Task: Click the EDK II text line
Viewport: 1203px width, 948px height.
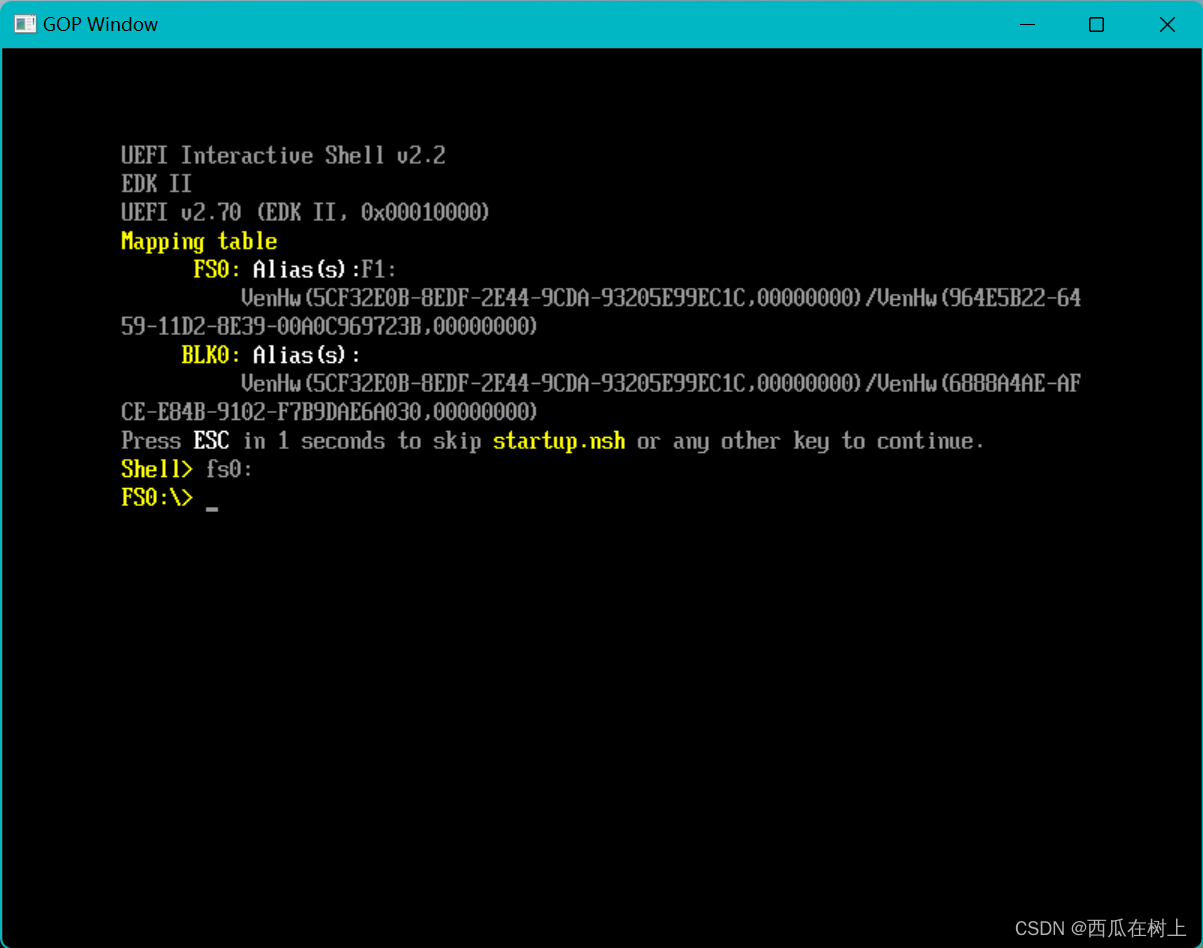Action: tap(156, 183)
